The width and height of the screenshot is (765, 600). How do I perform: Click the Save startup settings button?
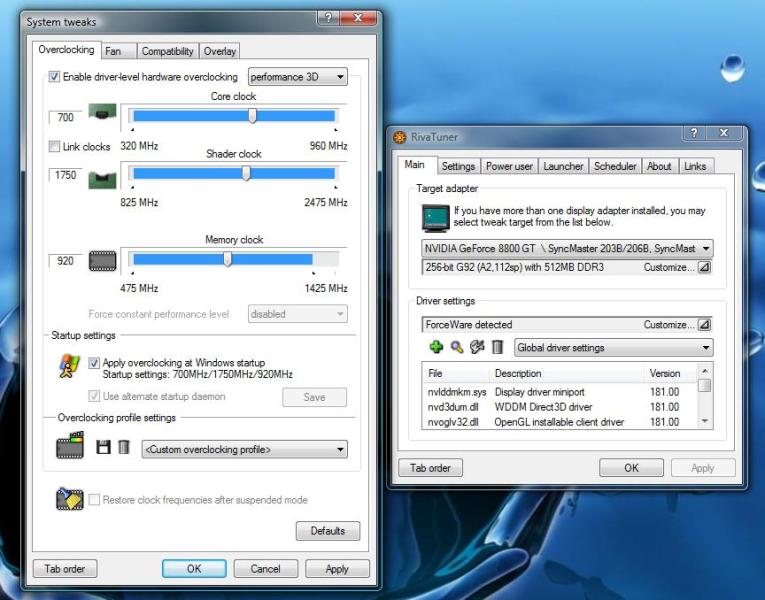tap(314, 397)
